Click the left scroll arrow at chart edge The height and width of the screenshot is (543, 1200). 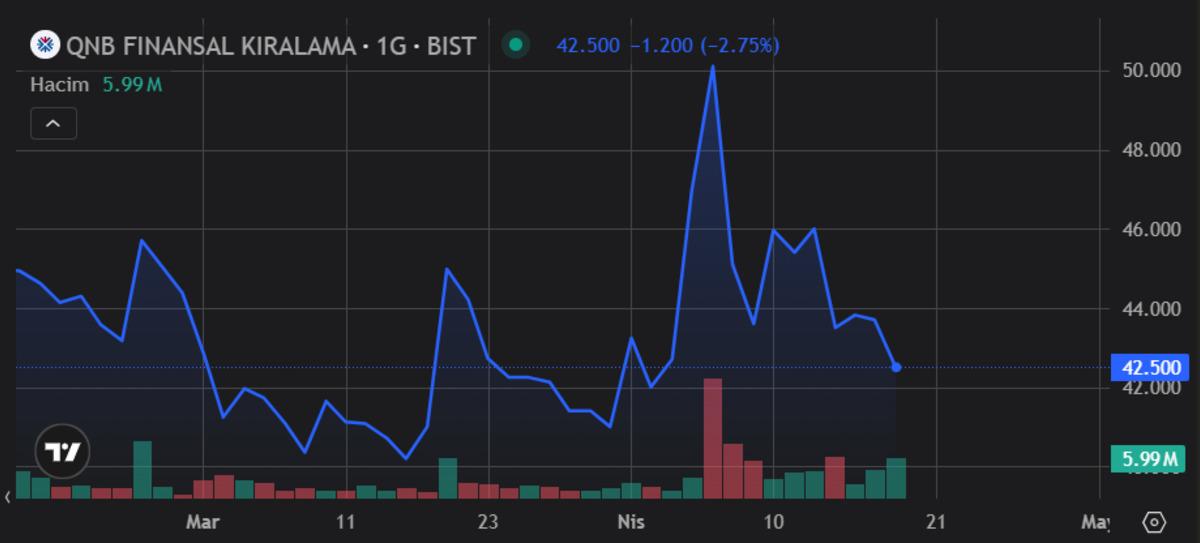point(8,495)
